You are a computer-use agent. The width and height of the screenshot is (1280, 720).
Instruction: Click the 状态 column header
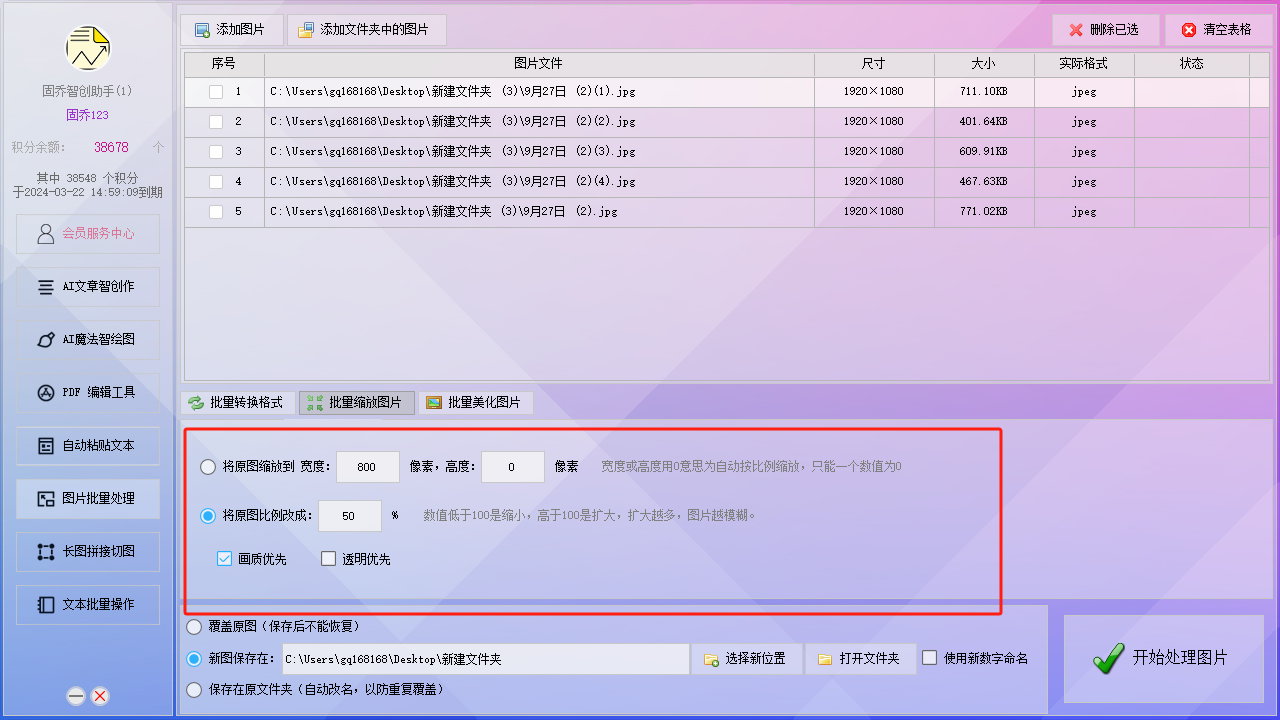1192,64
